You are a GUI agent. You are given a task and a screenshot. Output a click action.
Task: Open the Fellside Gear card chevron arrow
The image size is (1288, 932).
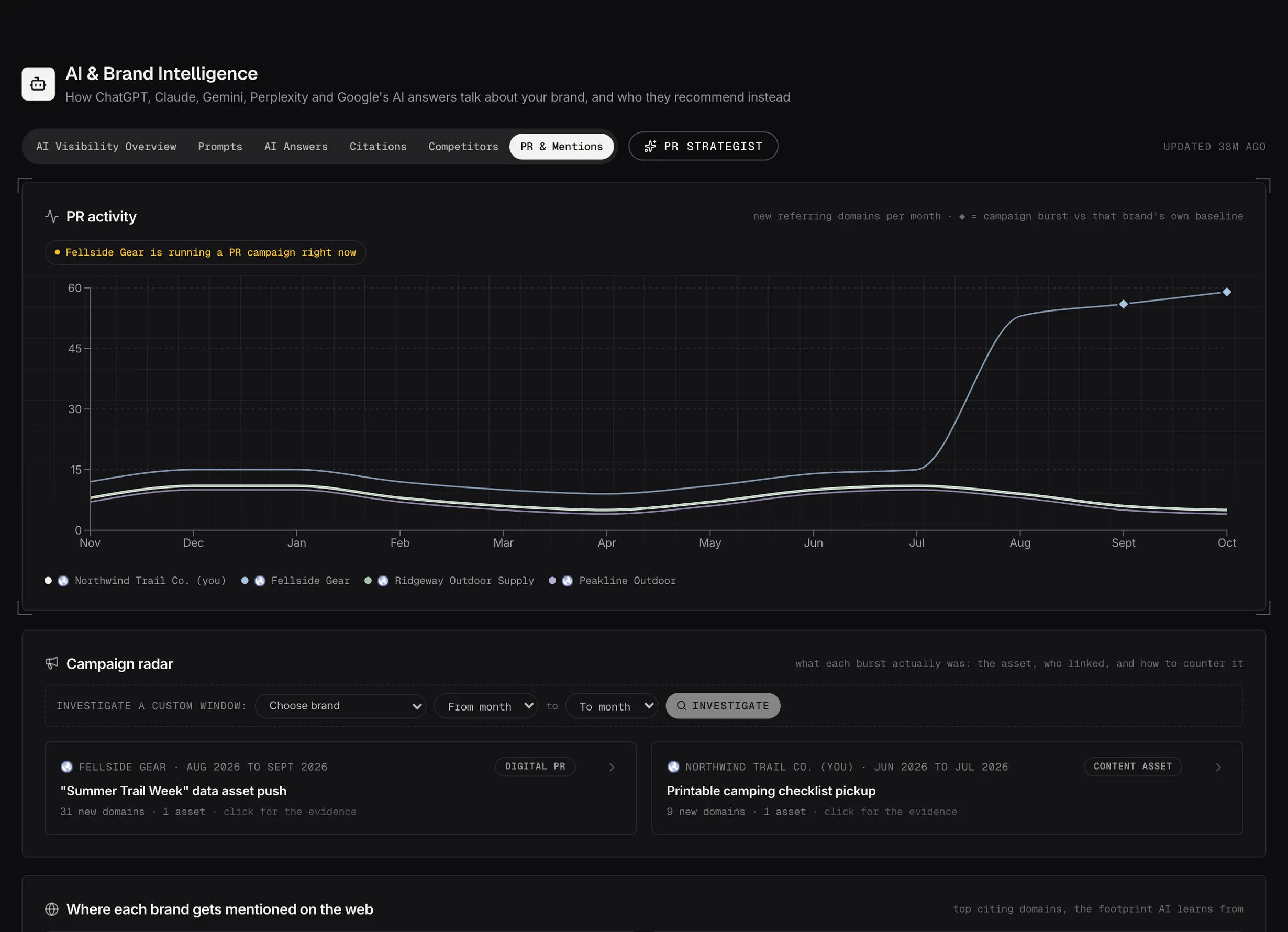pyautogui.click(x=612, y=767)
